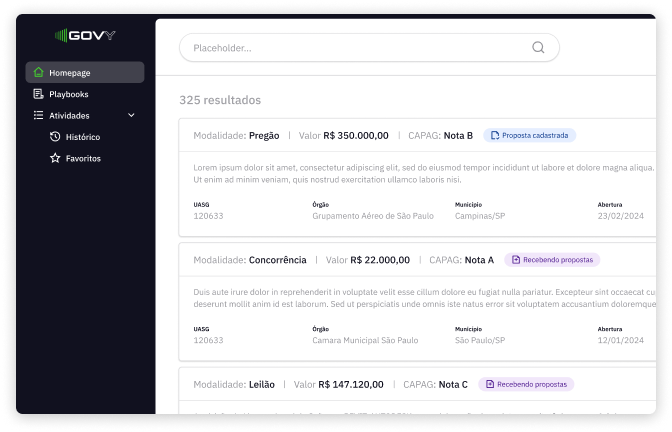Viewport: 672px width, 432px height.
Task: Click CAPAG: Nota A label
Action: tap(462, 260)
